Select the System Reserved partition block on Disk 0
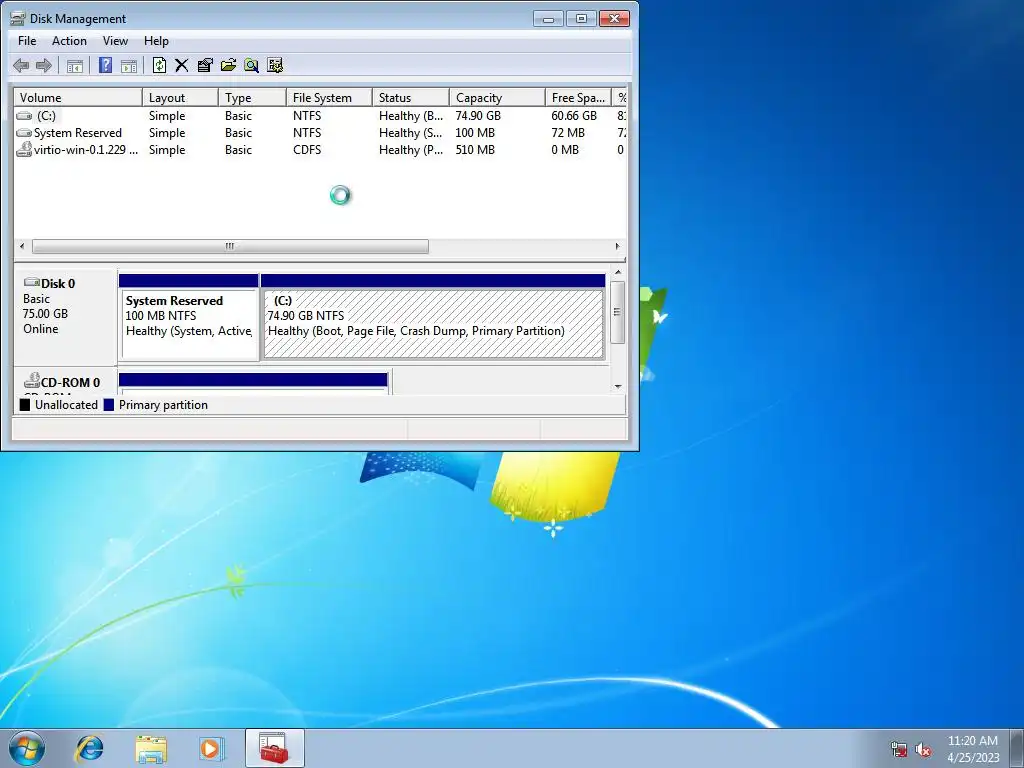The image size is (1024, 768). point(189,317)
